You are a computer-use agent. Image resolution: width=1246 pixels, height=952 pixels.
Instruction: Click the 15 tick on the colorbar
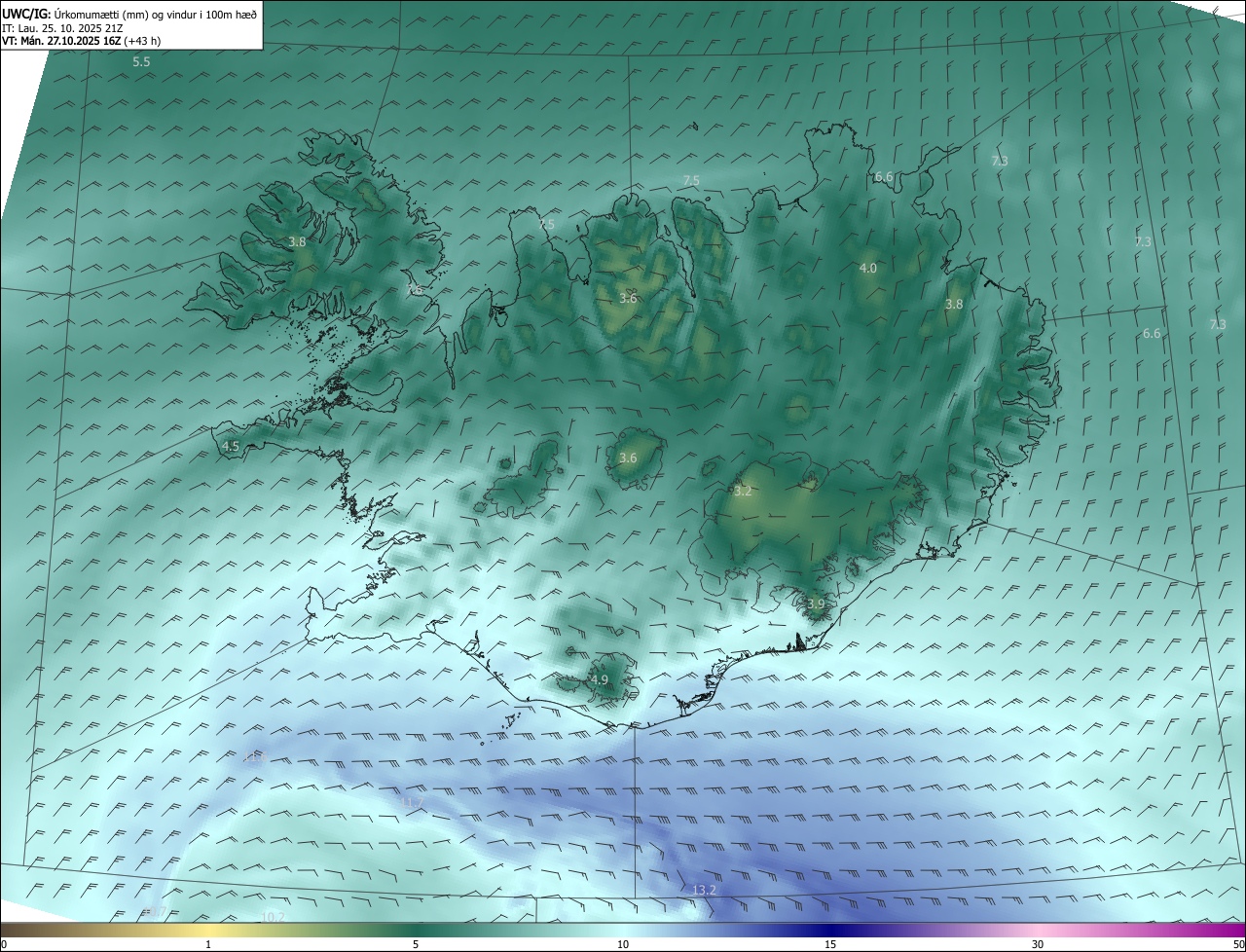click(830, 945)
